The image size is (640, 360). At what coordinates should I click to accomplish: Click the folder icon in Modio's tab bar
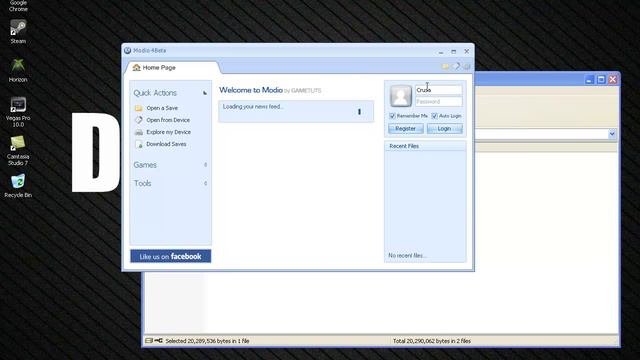click(445, 66)
